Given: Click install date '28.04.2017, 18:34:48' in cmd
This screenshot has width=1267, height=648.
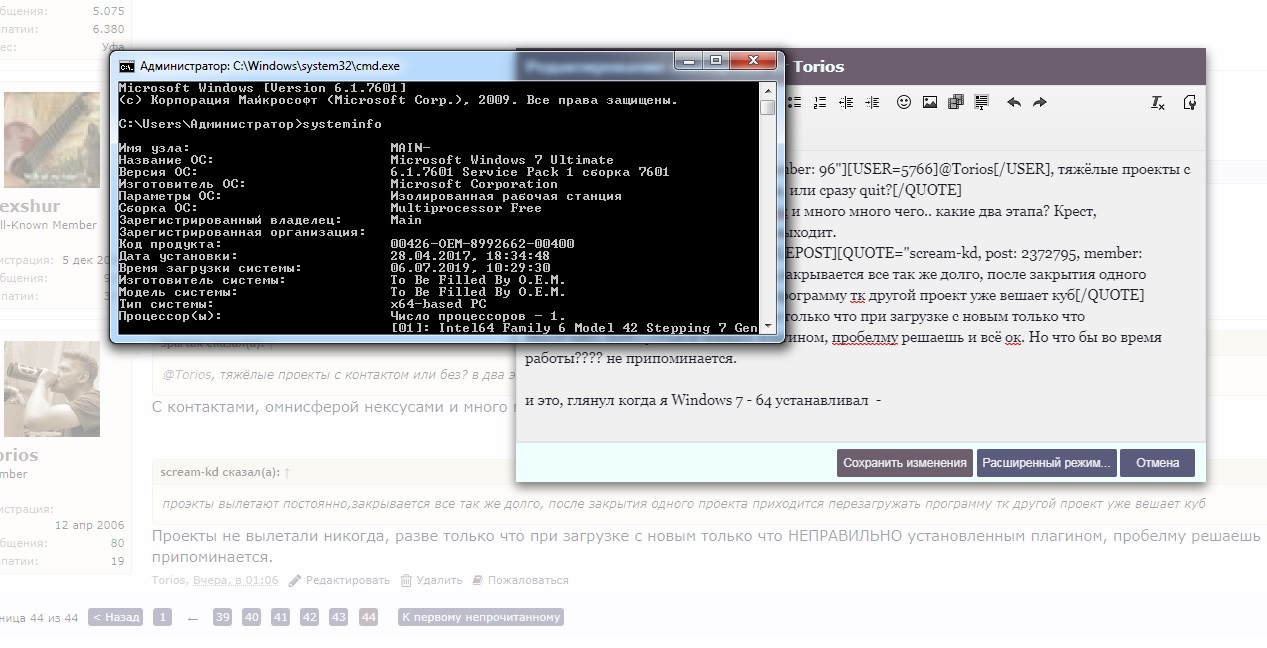Looking at the screenshot, I should coord(470,256).
